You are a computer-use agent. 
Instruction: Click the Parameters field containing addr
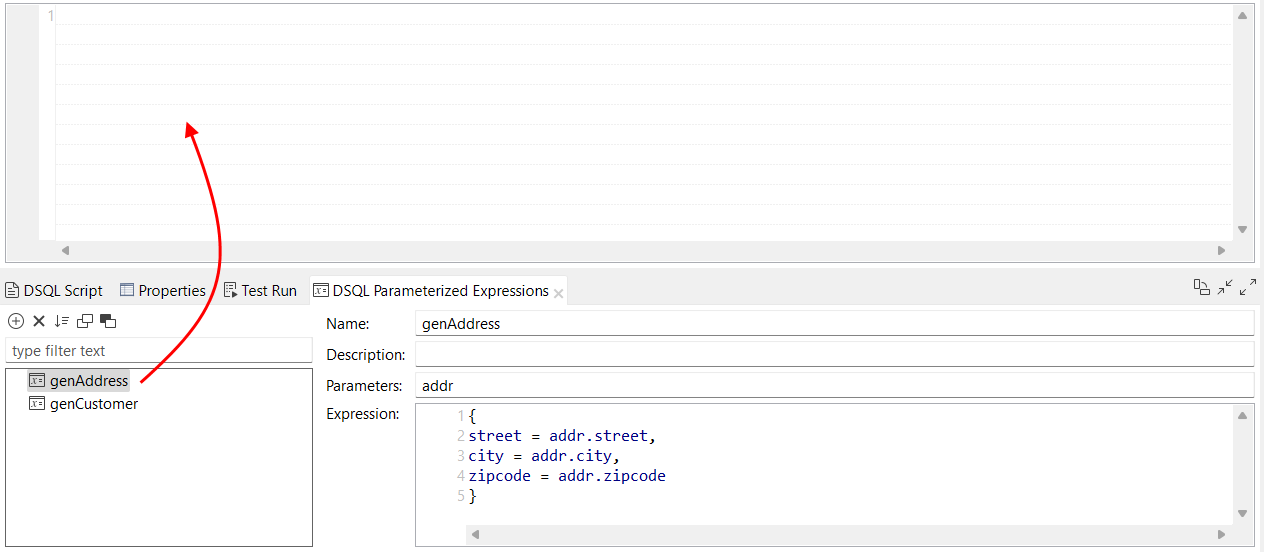(833, 385)
